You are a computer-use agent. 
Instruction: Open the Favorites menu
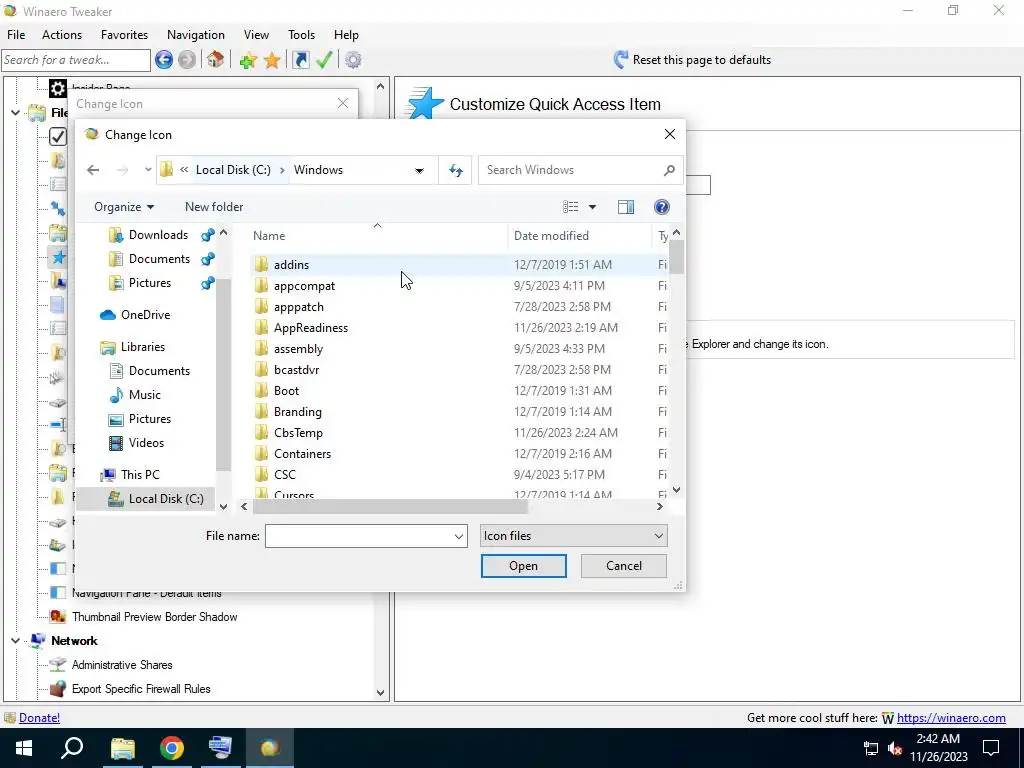(124, 35)
